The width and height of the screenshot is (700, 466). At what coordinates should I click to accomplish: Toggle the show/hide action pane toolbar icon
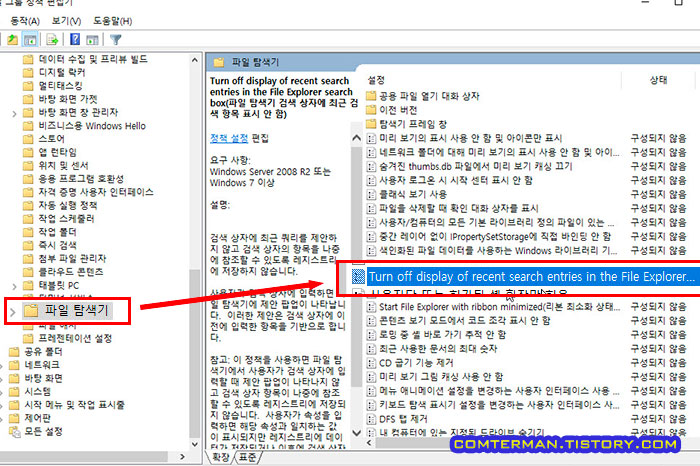pyautogui.click(x=92, y=40)
